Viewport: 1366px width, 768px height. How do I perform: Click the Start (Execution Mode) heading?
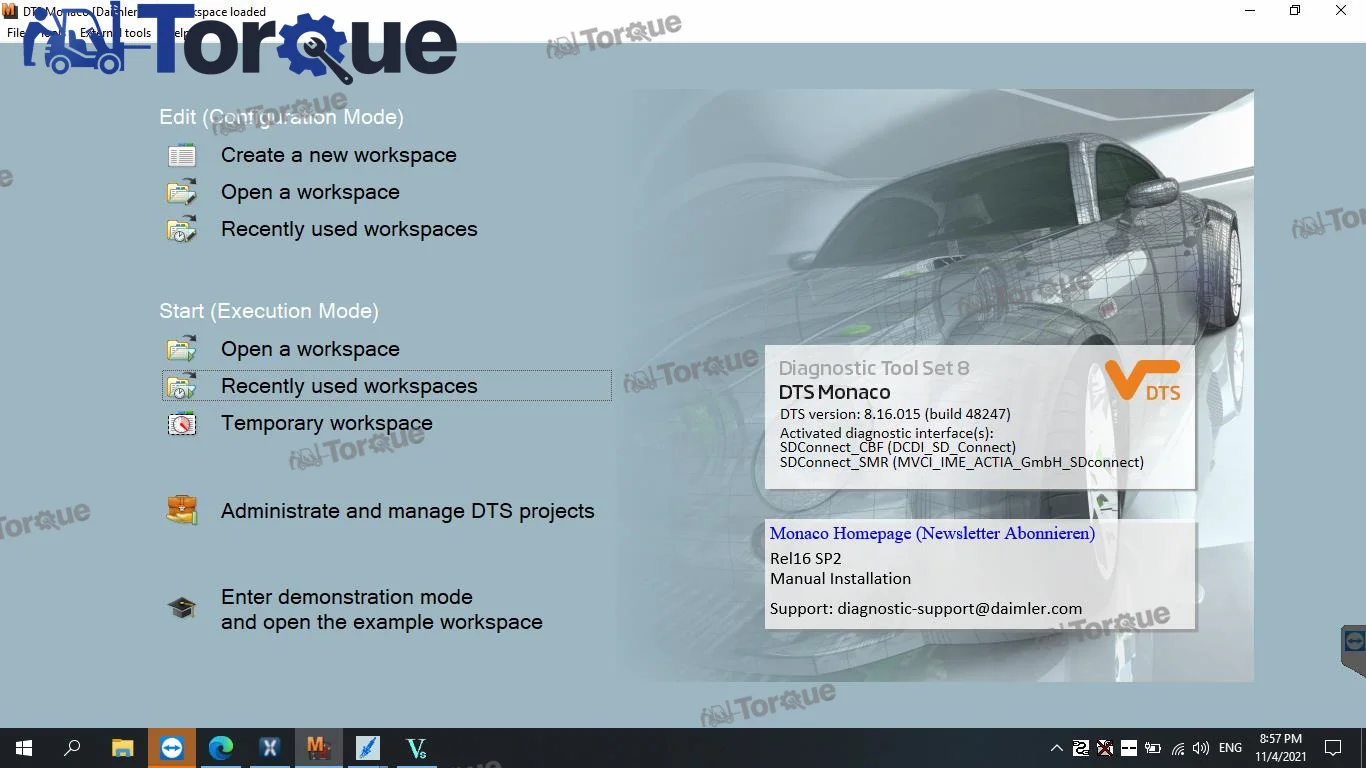269,311
